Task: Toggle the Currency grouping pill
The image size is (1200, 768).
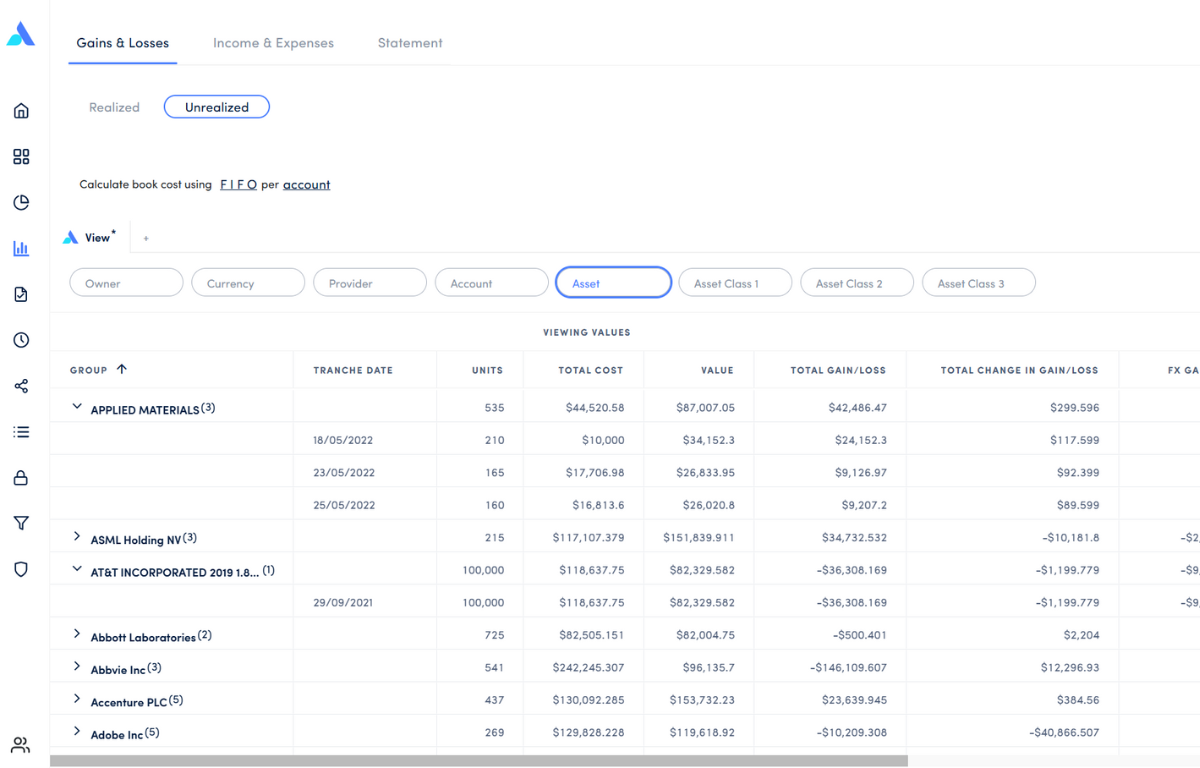Action: (x=248, y=283)
